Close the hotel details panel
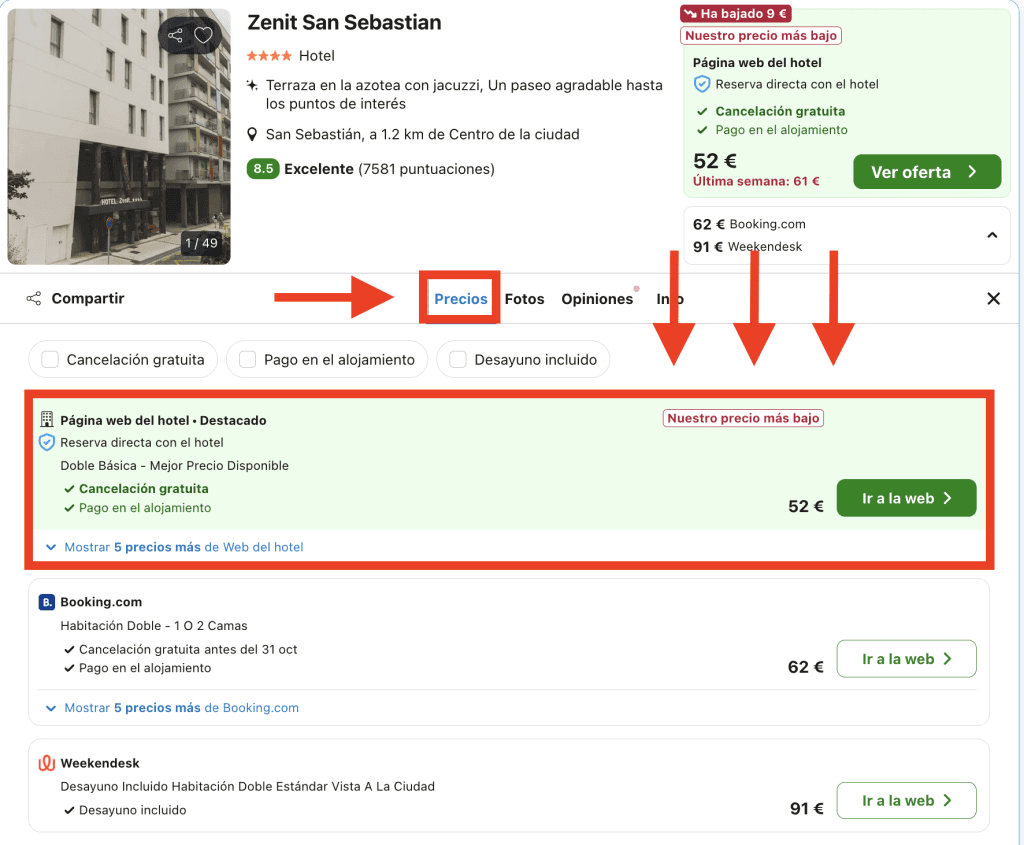 (993, 299)
